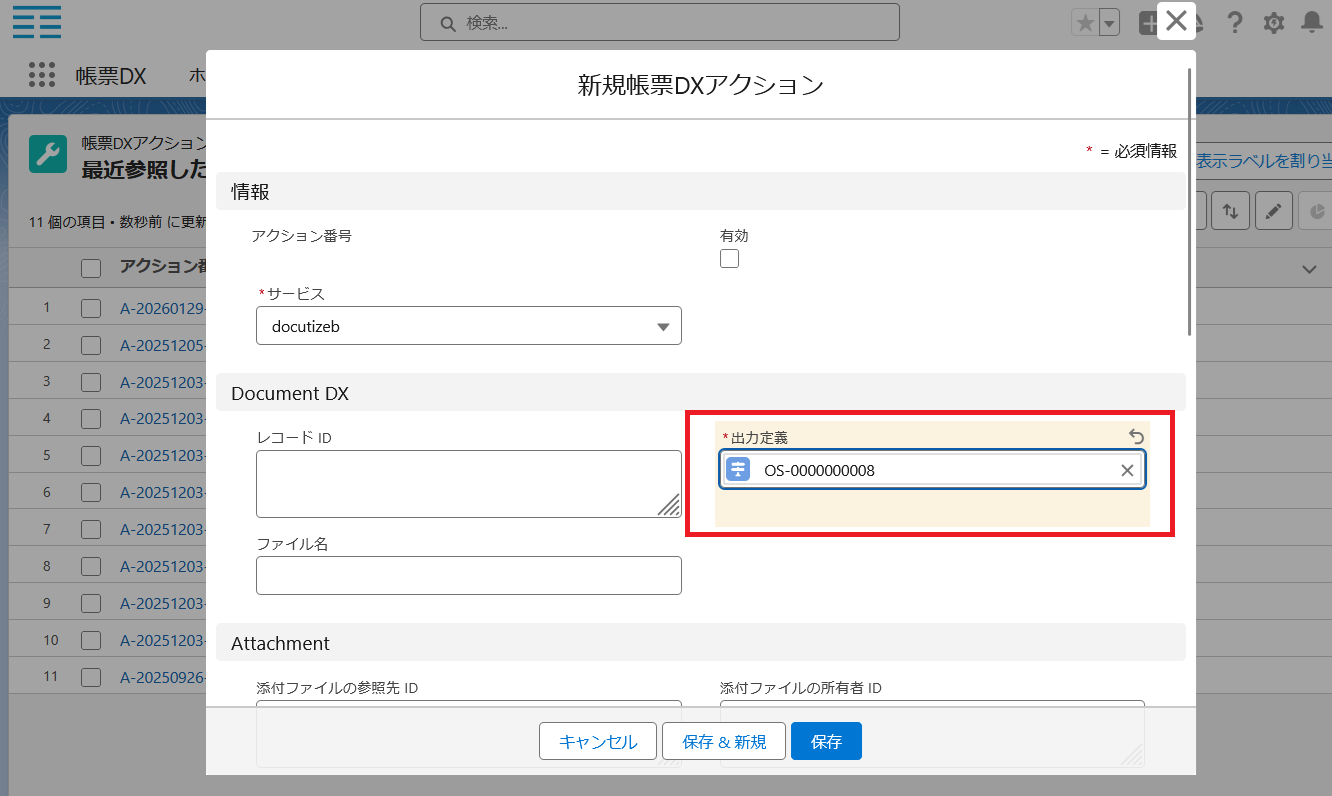The width and height of the screenshot is (1332, 796).
Task: Open the help question mark menu
Action: (x=1235, y=23)
